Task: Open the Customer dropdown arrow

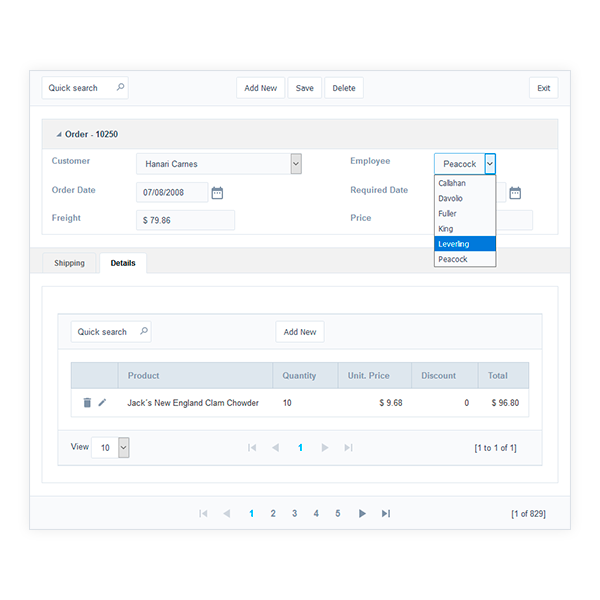Action: [296, 164]
